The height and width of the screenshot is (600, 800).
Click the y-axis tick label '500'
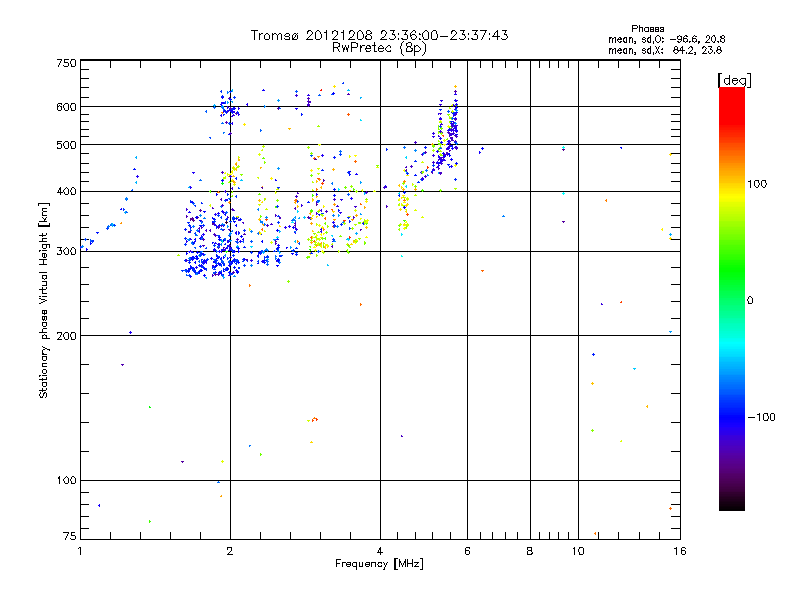pos(66,145)
